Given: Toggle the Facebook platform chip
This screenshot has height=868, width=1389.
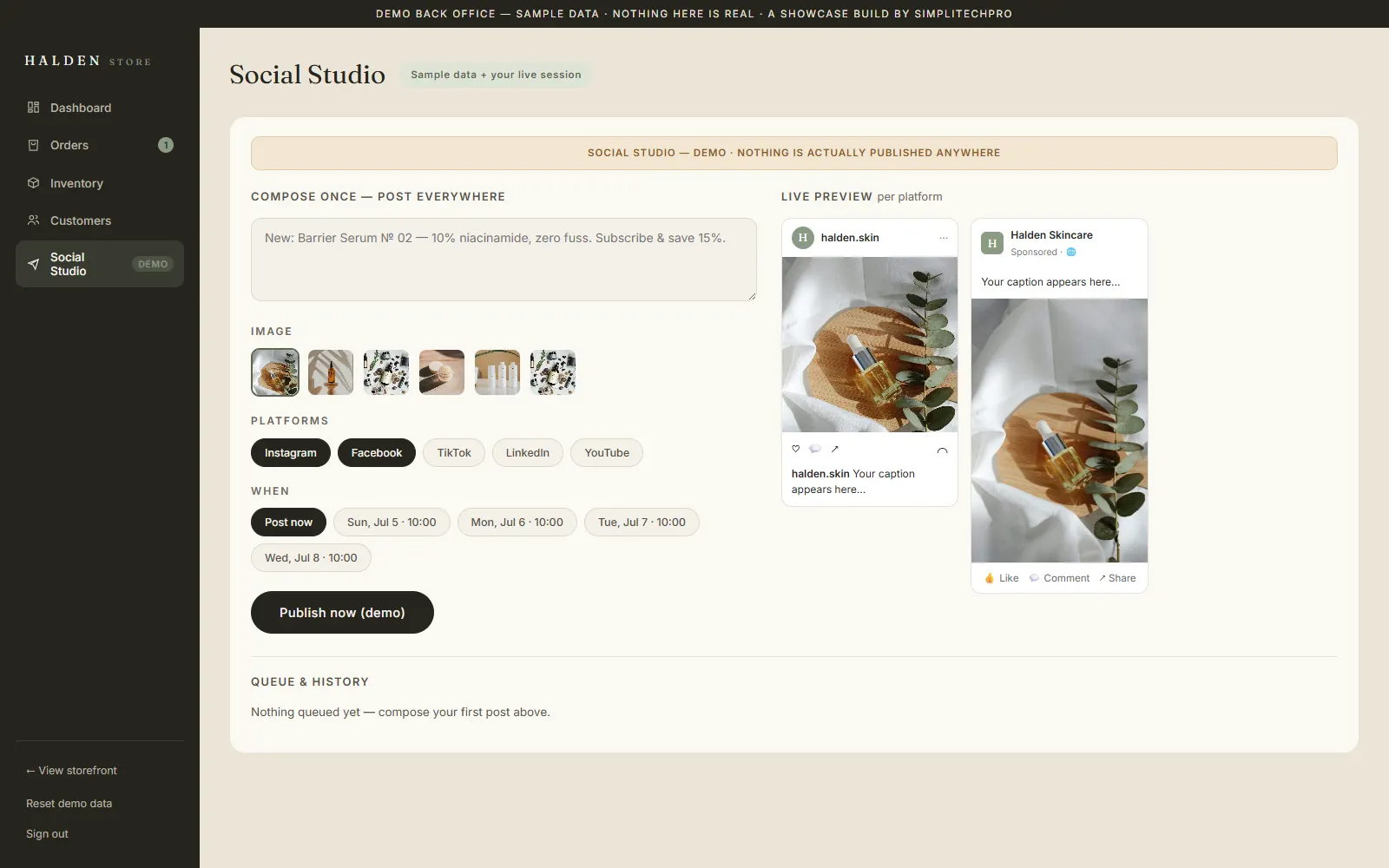Looking at the screenshot, I should tap(377, 453).
